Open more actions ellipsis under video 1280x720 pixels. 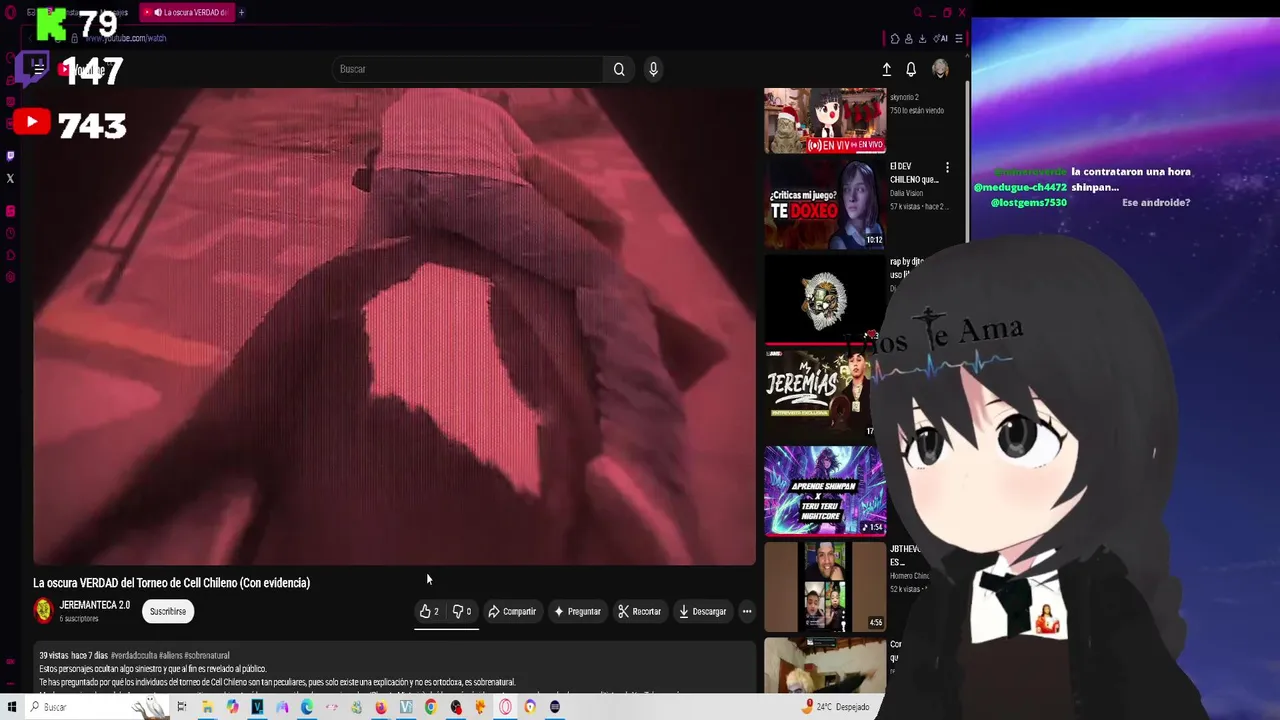pos(746,611)
